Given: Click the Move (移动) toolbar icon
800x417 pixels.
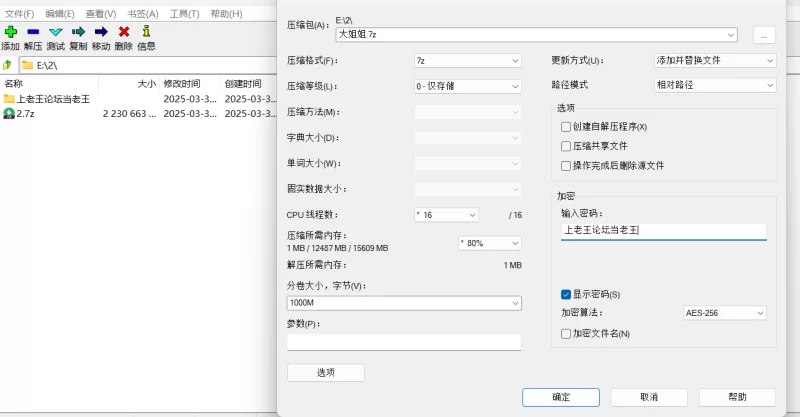Looking at the screenshot, I should click(x=101, y=32).
